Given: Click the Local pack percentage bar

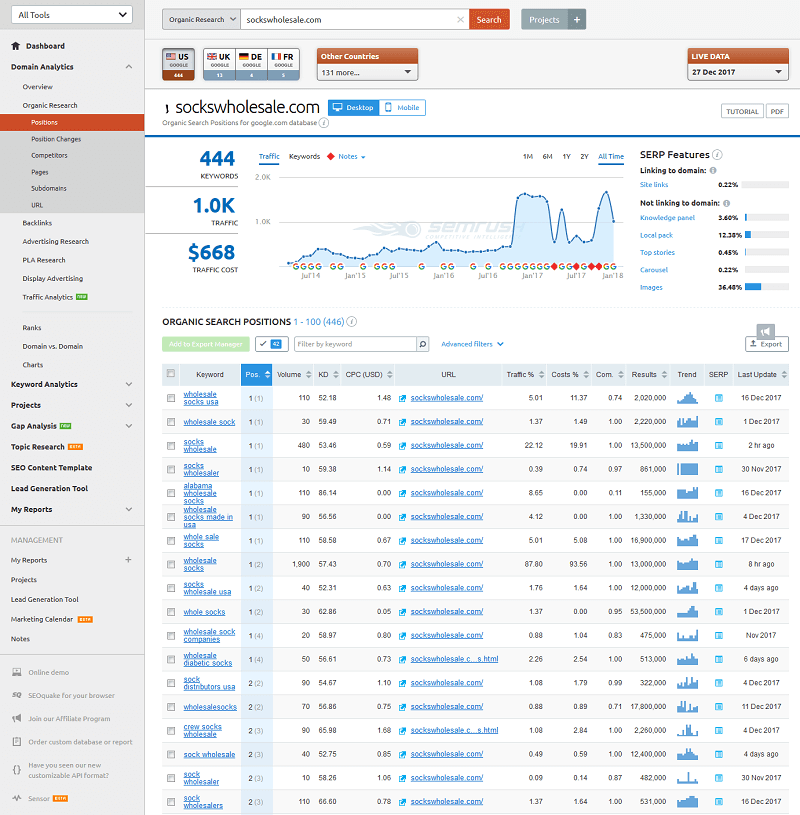Looking at the screenshot, I should coord(767,235).
